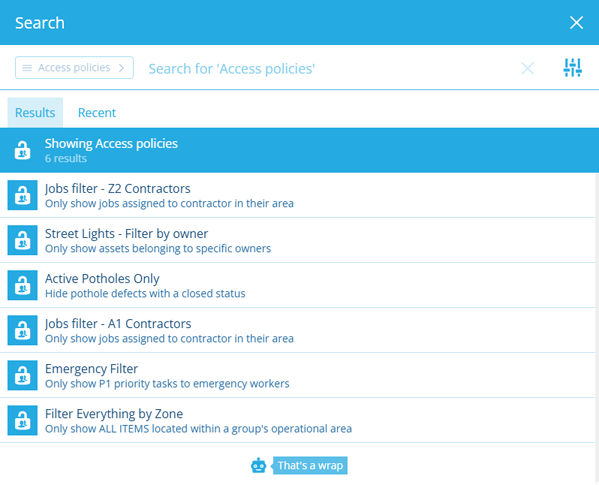599x485 pixels.
Task: Clear the search field with the X icon
Action: pos(528,68)
